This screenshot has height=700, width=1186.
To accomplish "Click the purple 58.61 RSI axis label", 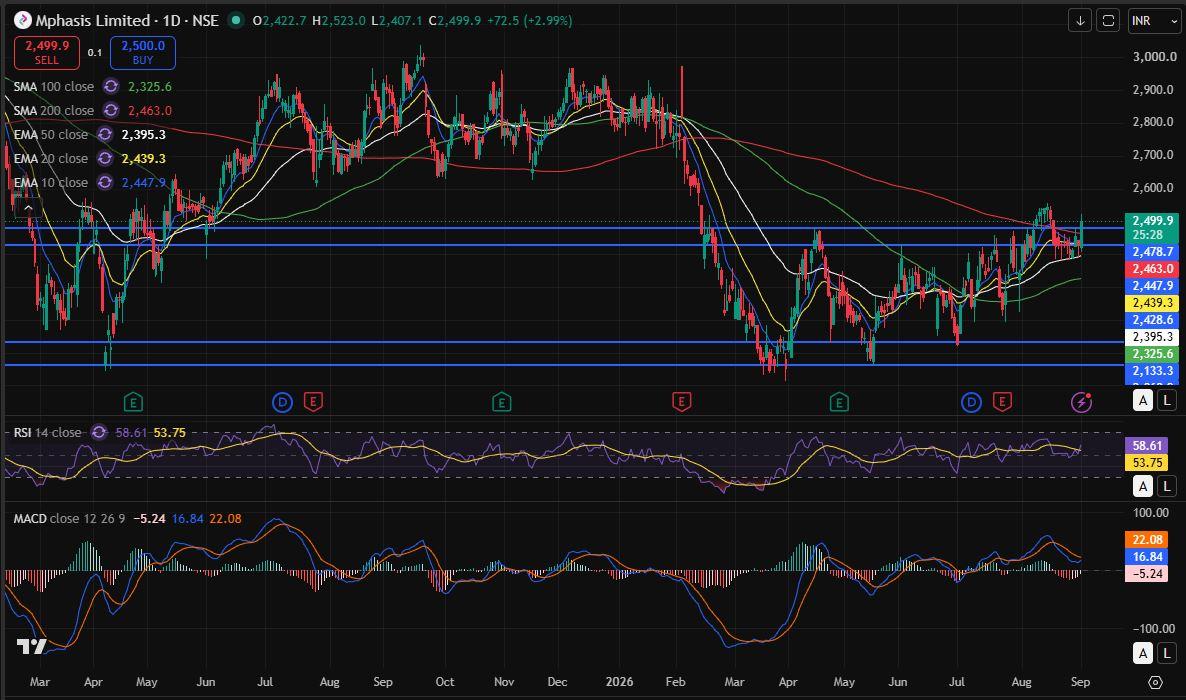I will pos(1147,446).
